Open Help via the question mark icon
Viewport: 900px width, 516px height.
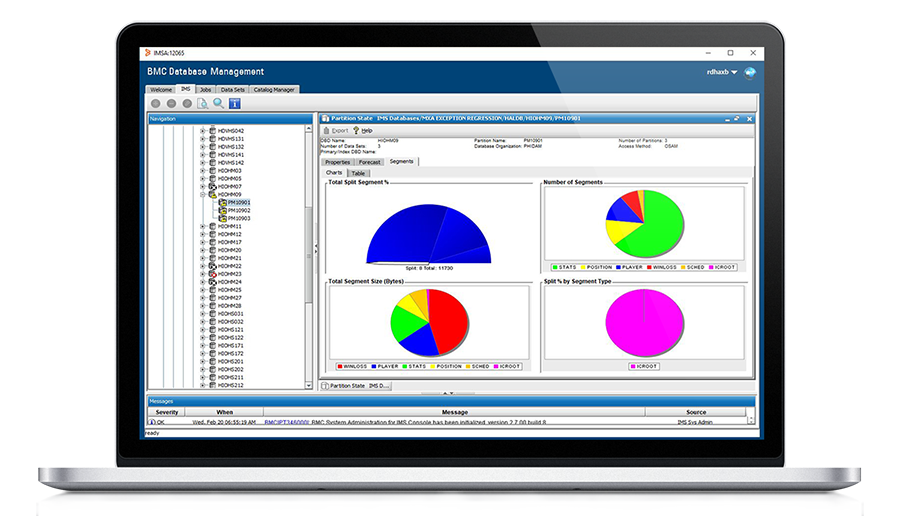(356, 130)
